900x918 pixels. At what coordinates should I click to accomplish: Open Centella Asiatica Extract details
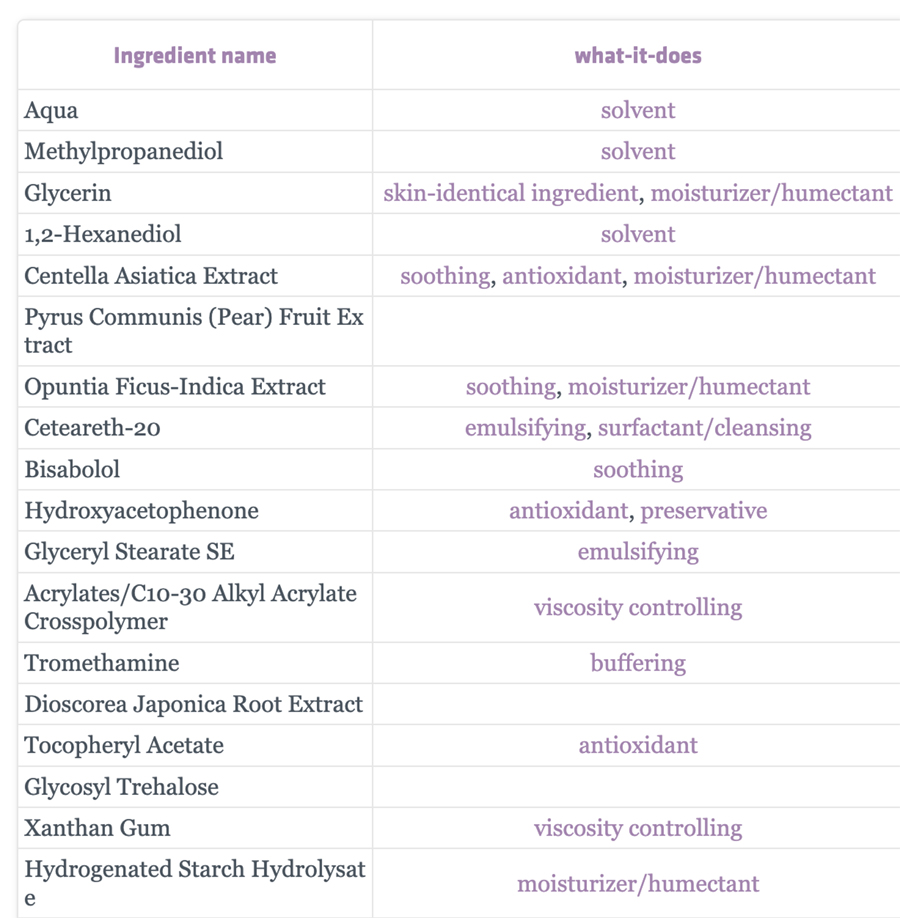pyautogui.click(x=151, y=276)
